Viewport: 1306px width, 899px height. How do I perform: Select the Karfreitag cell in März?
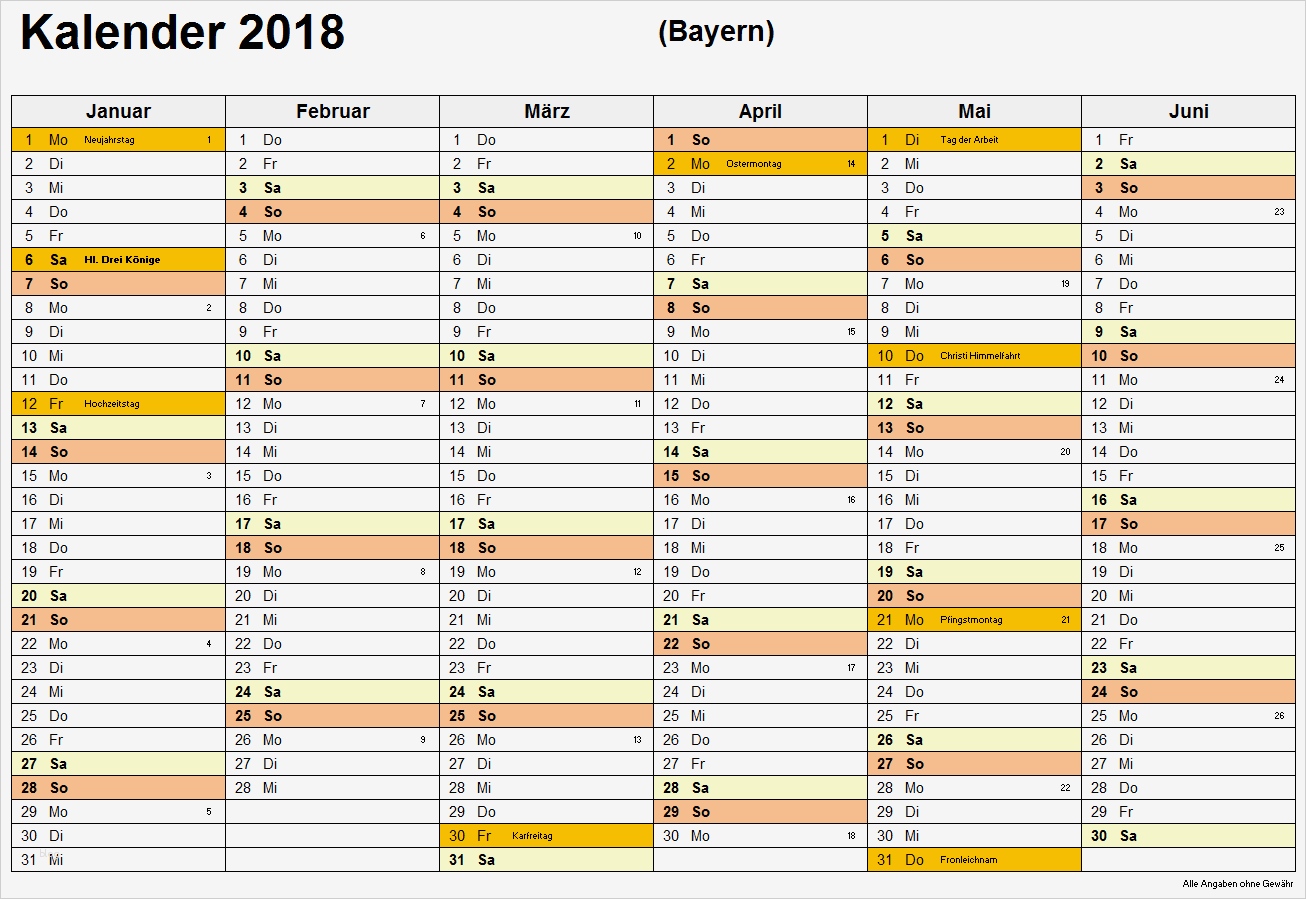(x=532, y=836)
